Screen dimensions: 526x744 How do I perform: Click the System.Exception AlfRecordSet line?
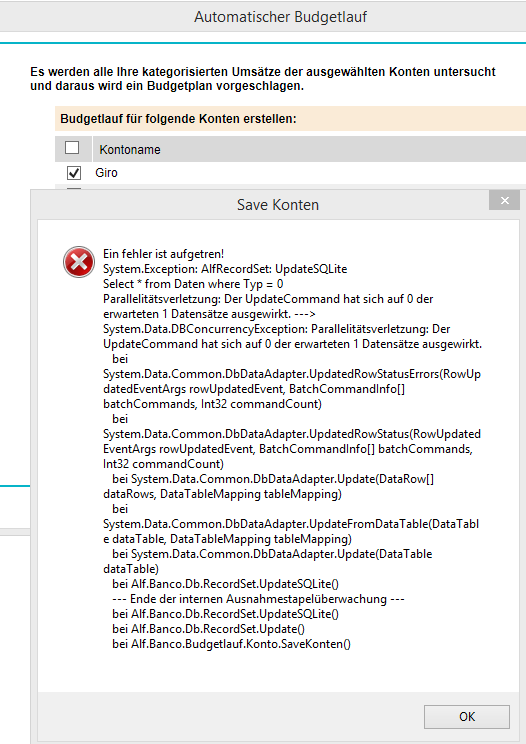[225, 269]
